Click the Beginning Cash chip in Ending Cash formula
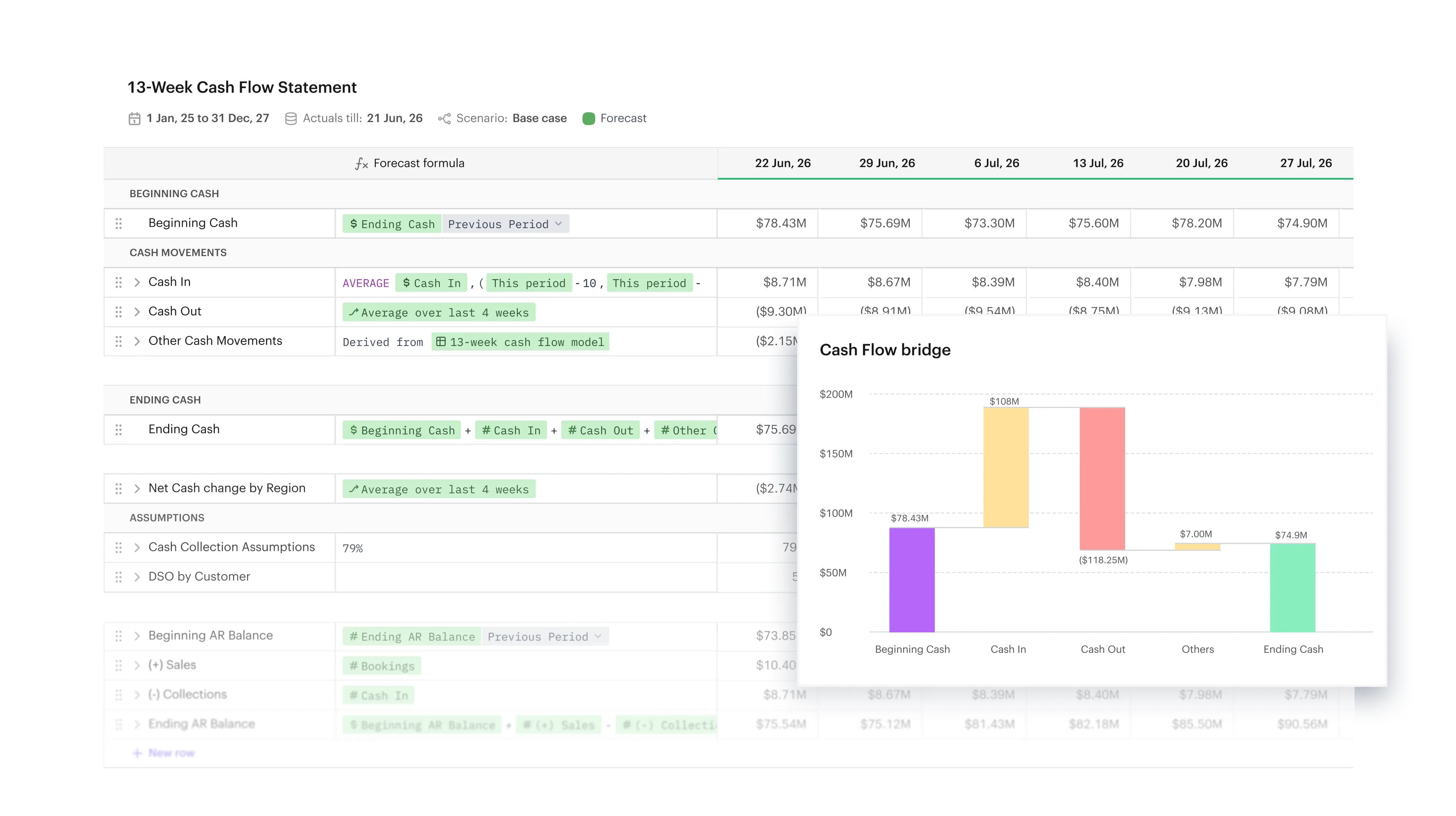 [401, 430]
